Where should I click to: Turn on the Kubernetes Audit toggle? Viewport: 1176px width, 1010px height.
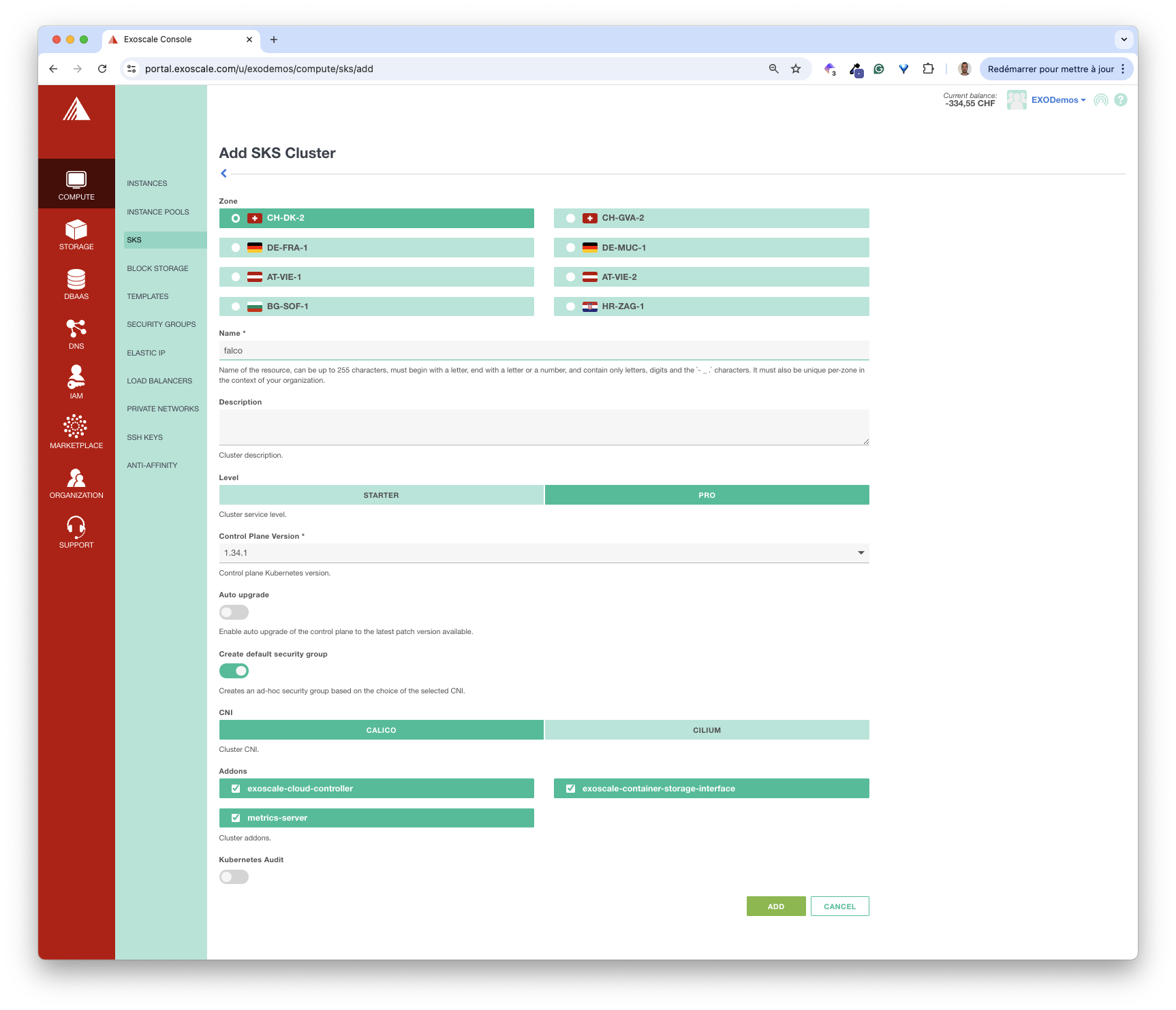234,877
